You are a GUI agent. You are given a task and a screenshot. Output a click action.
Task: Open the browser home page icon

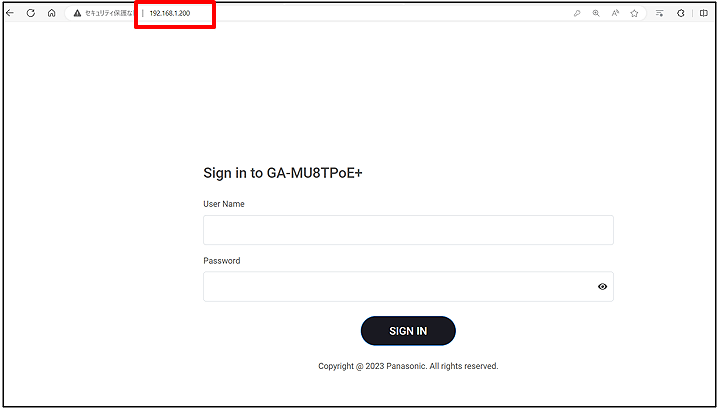pos(51,13)
